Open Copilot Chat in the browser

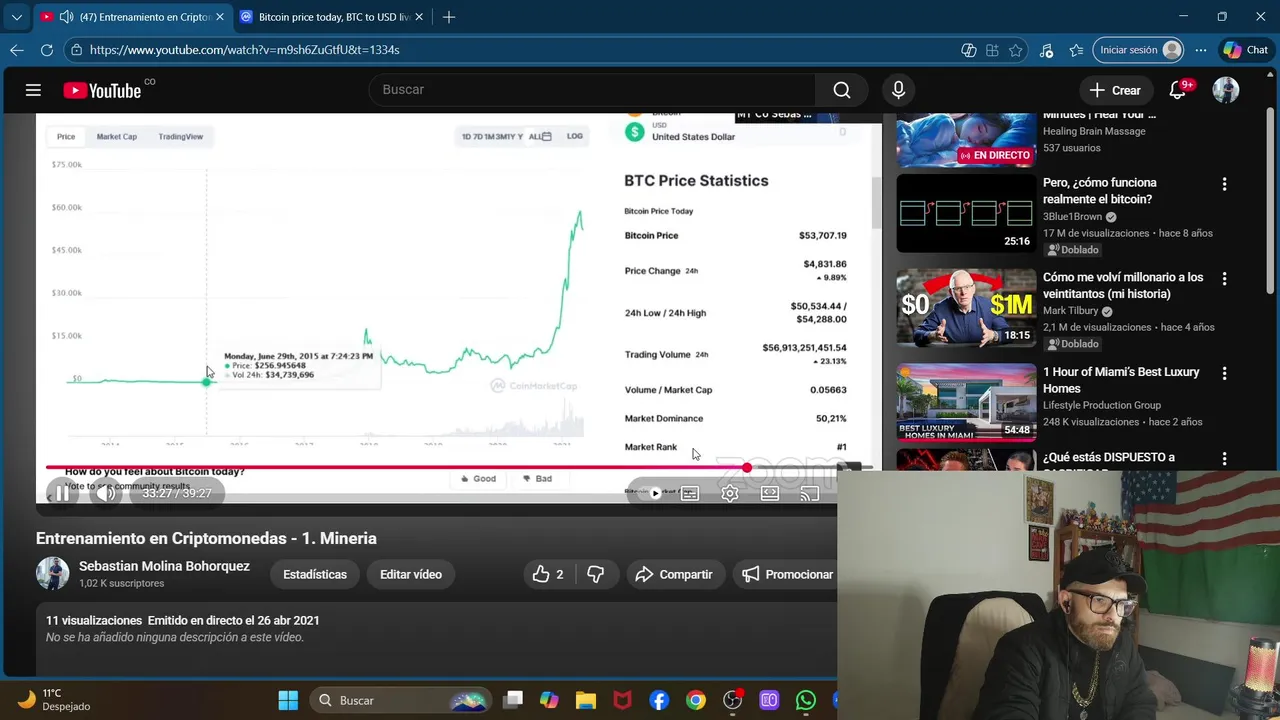pos(1246,50)
